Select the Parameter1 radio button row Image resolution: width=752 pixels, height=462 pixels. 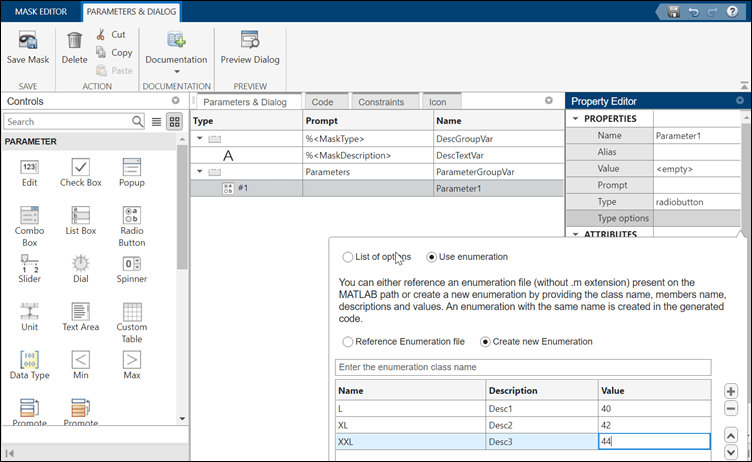(377, 188)
